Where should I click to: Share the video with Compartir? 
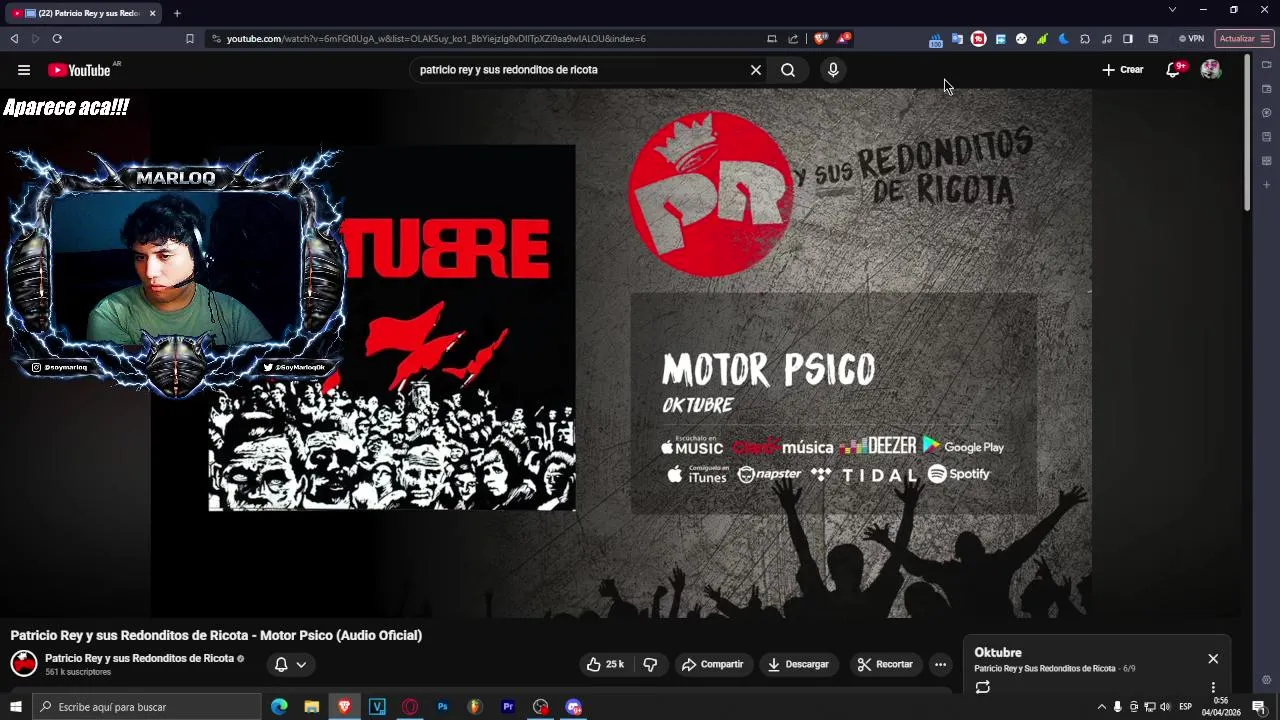(x=713, y=664)
